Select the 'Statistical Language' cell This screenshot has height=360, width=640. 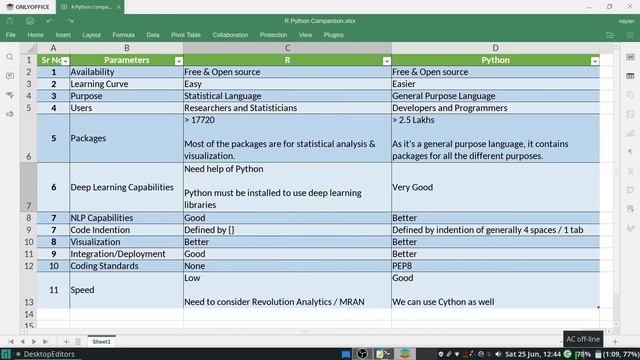click(x=287, y=96)
